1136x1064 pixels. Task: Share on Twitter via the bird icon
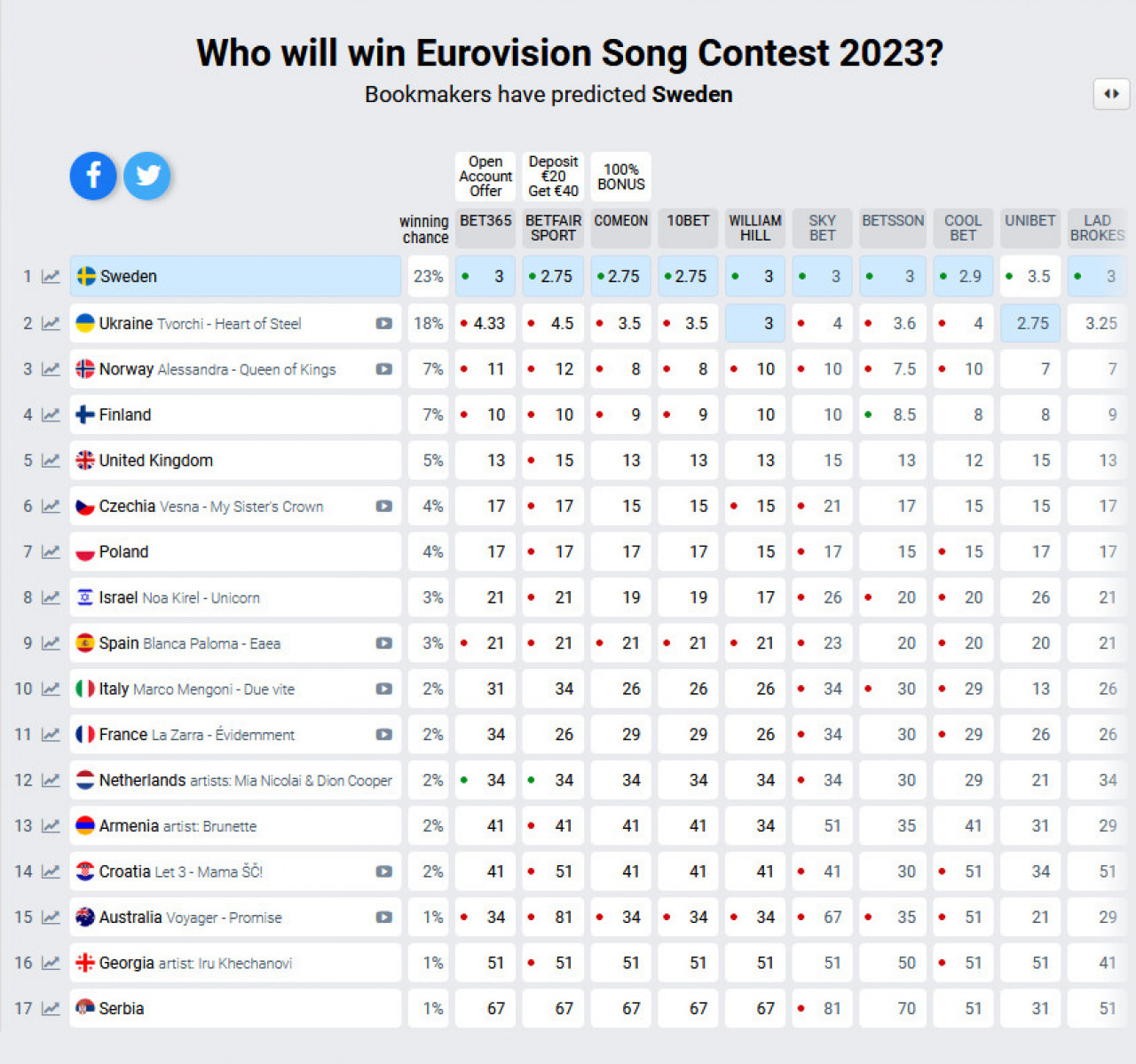[x=147, y=176]
